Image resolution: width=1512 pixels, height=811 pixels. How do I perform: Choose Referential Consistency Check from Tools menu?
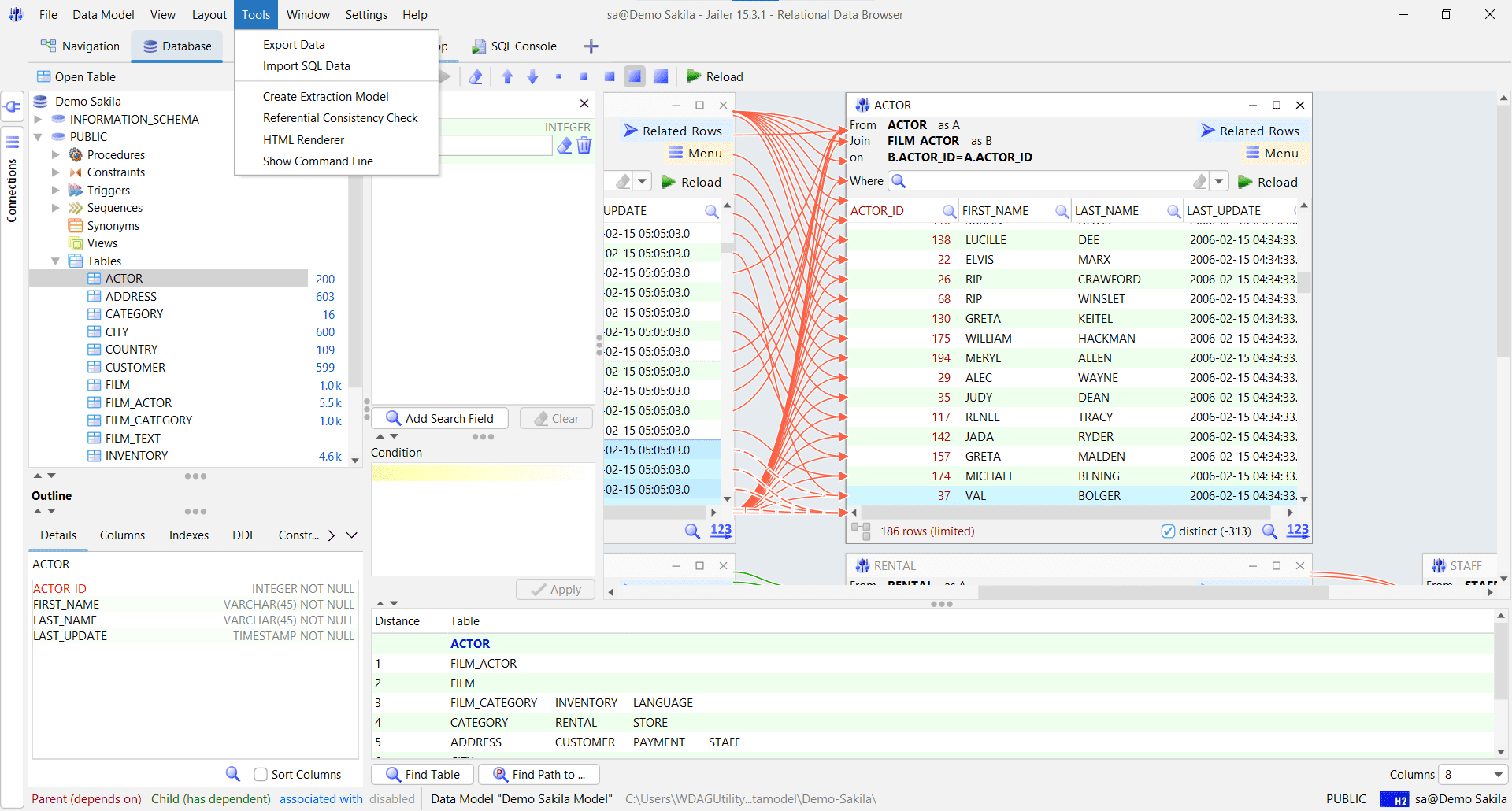click(340, 118)
